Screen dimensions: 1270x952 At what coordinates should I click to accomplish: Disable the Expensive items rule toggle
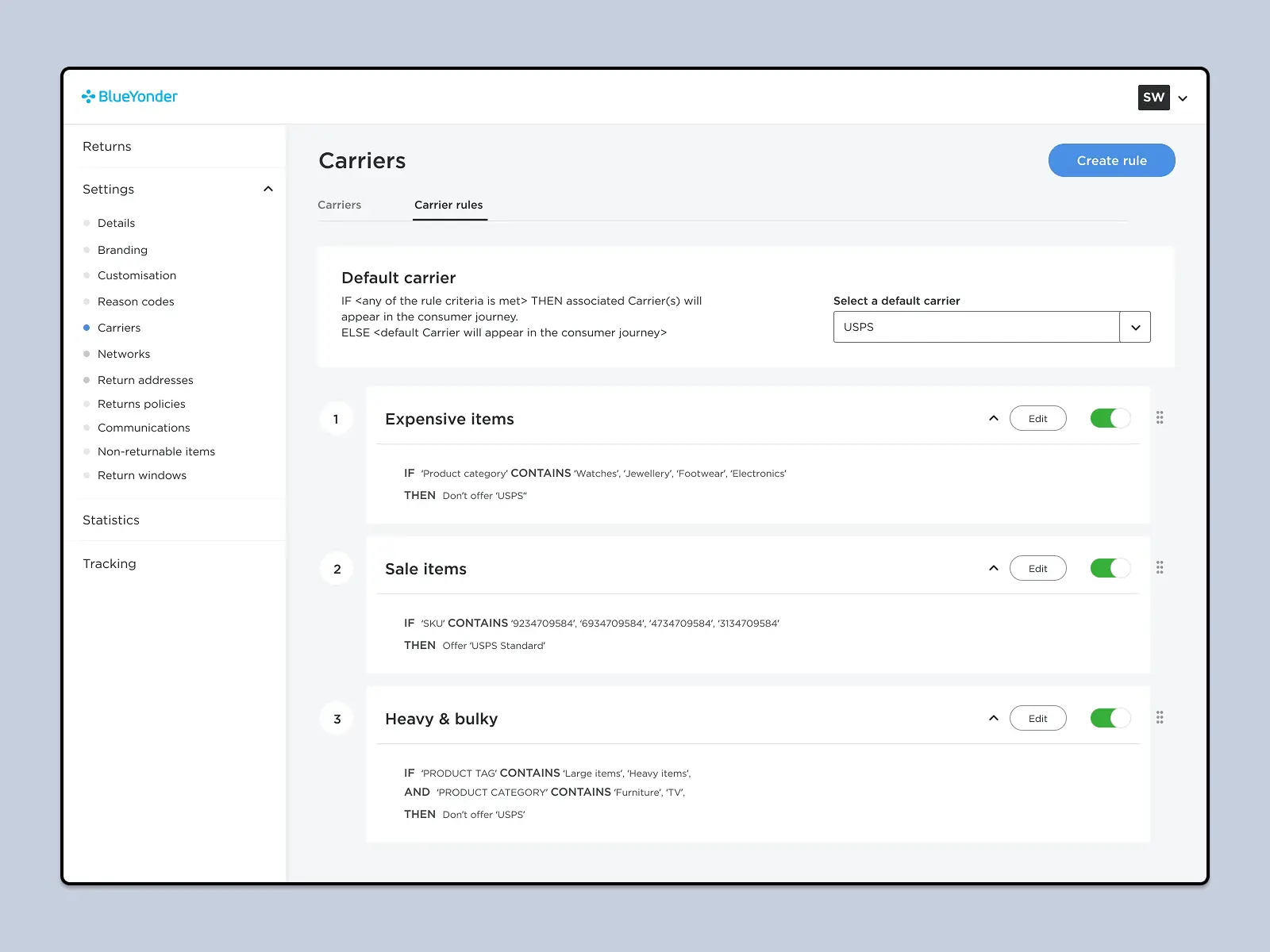pyautogui.click(x=1110, y=418)
